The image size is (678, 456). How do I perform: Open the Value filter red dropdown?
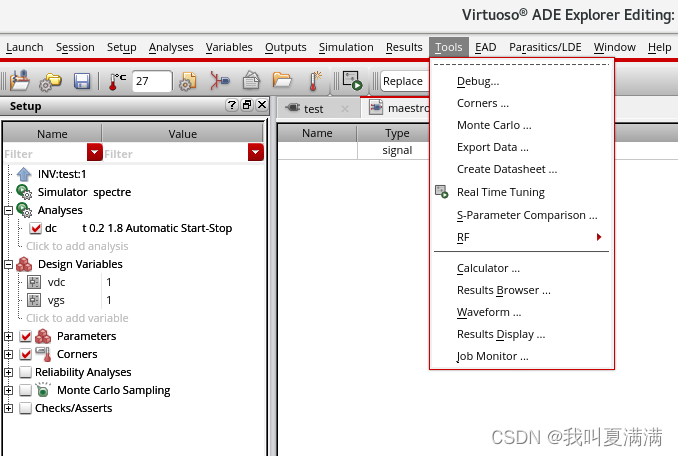[256, 152]
